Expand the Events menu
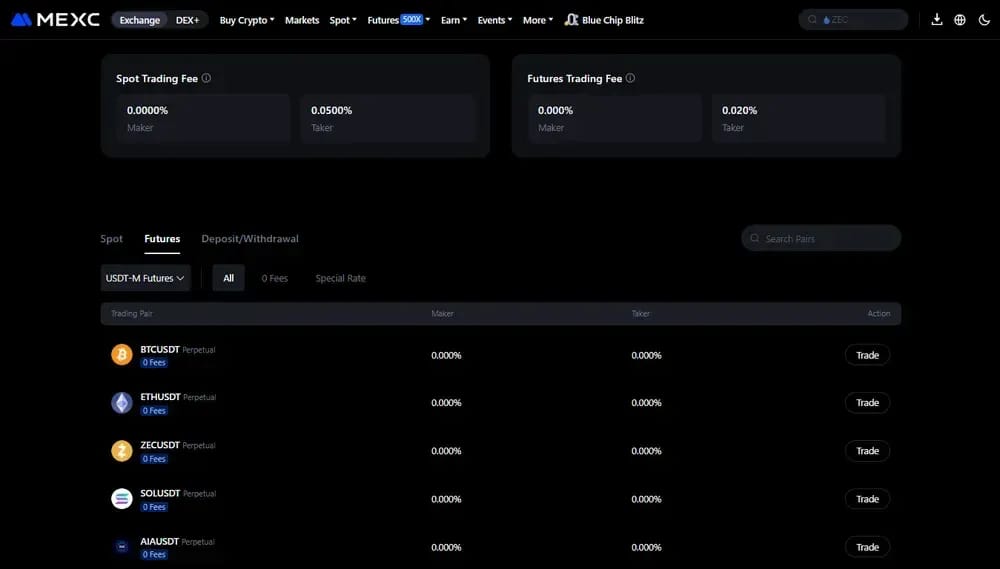The image size is (1000, 569). pos(495,20)
